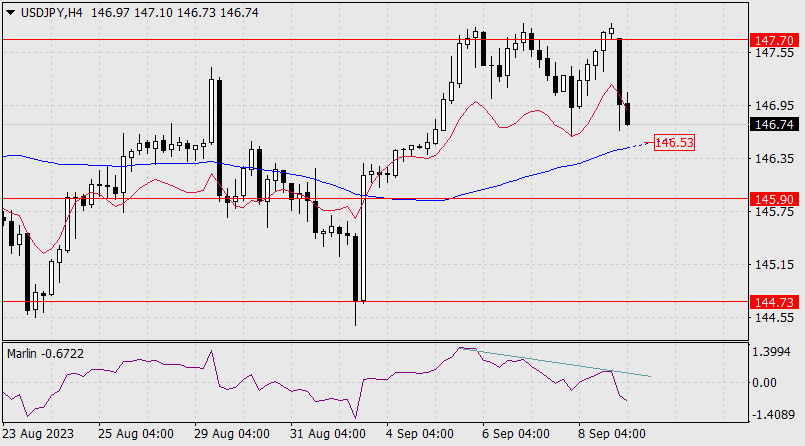Click the 0.00 Marlin scale value
The height and width of the screenshot is (446, 805).
(764, 382)
